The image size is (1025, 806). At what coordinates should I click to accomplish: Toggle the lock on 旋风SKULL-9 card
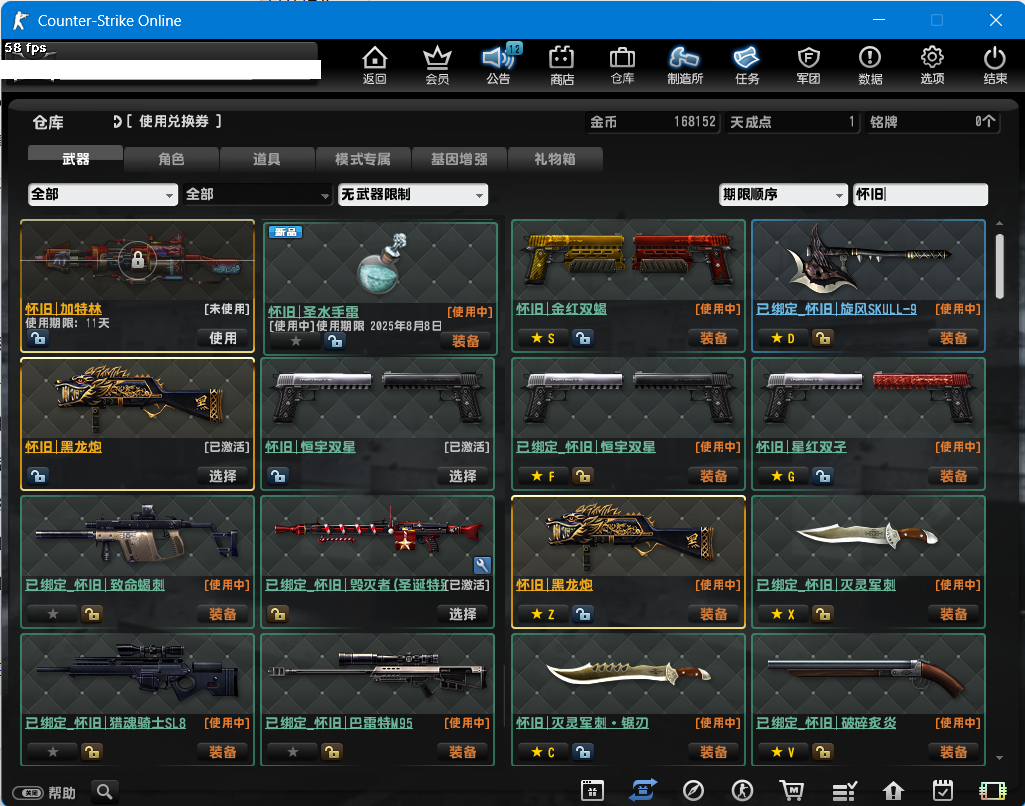822,338
